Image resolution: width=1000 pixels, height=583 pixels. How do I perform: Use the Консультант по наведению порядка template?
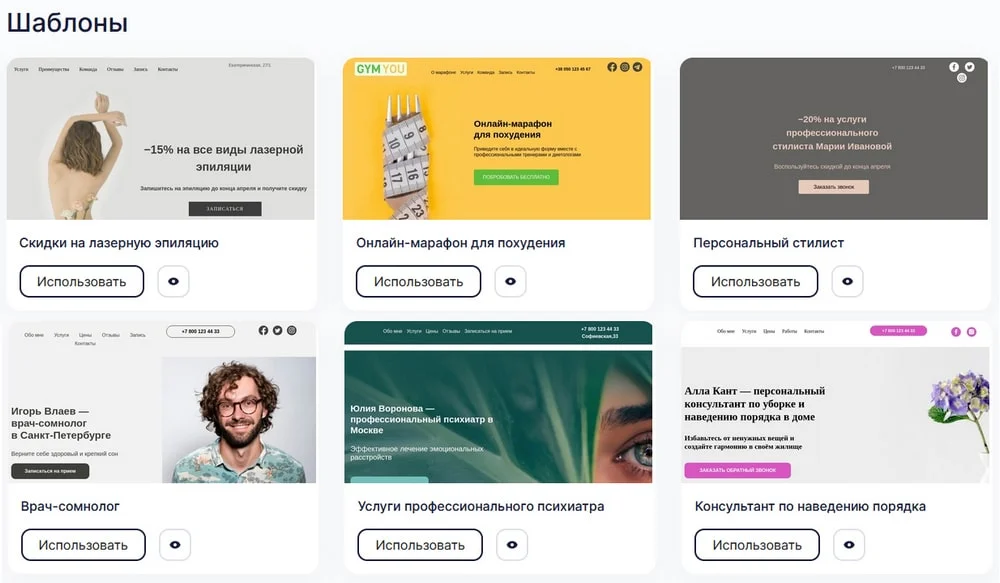tap(757, 545)
